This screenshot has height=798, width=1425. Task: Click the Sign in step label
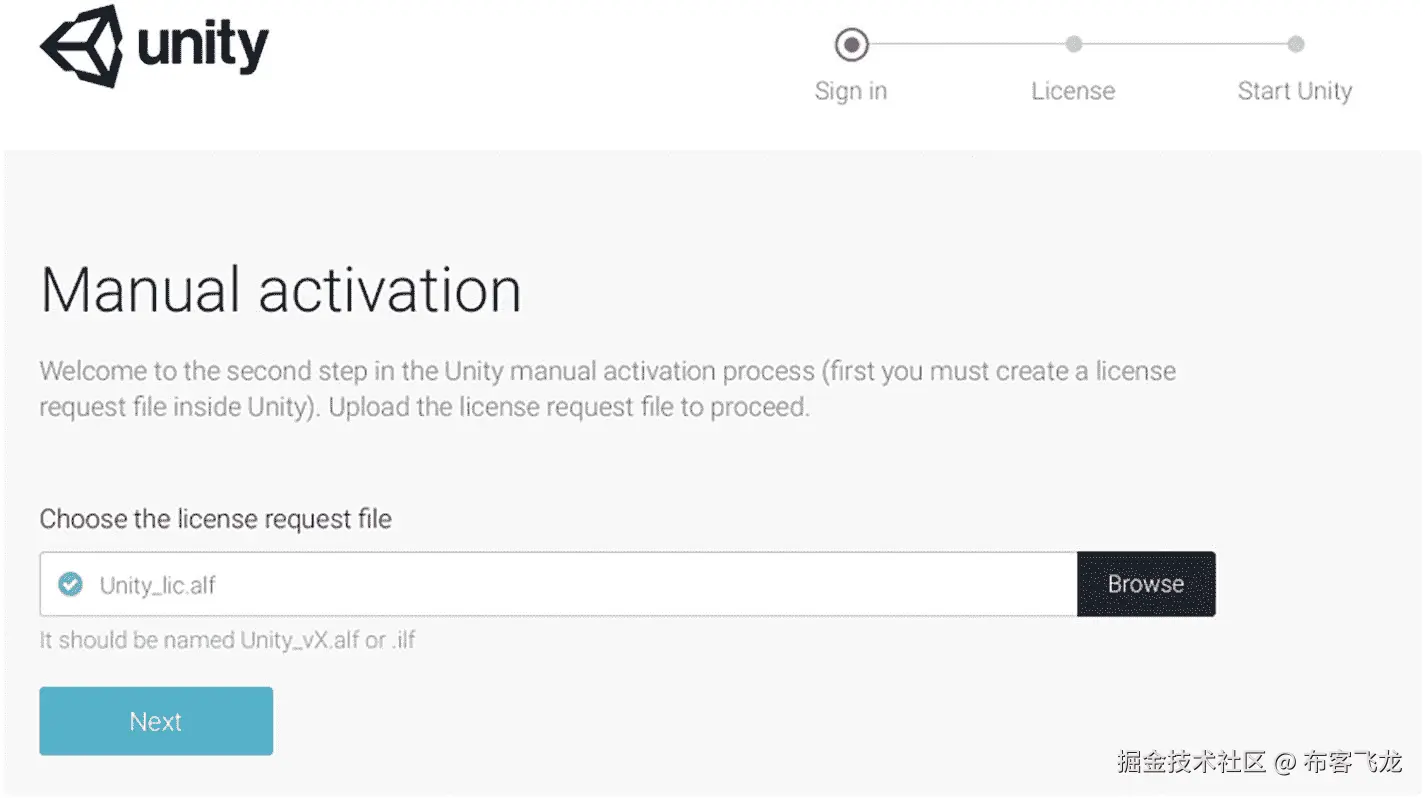click(851, 91)
